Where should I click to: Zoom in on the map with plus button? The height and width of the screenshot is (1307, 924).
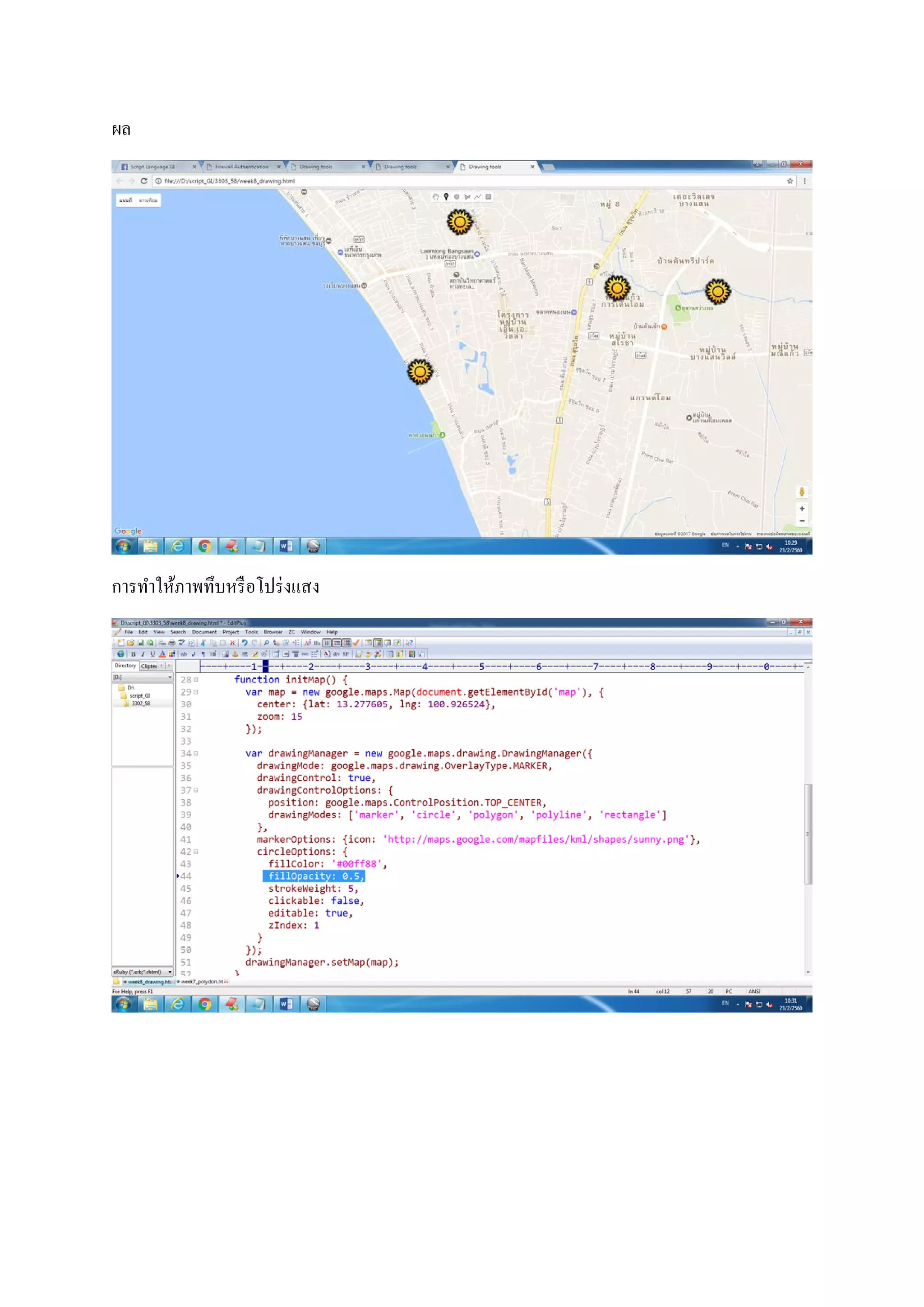[802, 508]
